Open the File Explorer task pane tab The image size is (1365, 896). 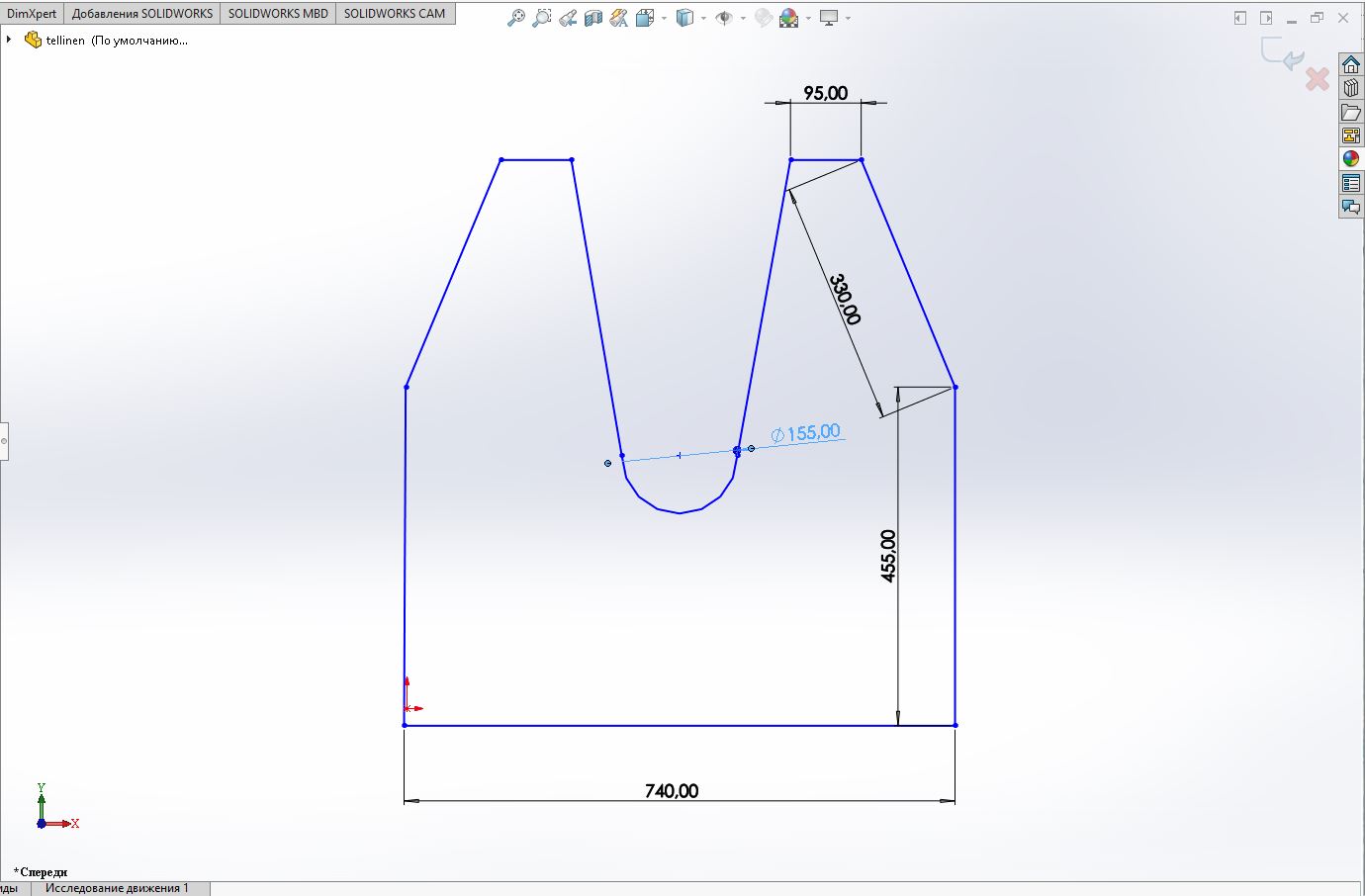coord(1351,112)
